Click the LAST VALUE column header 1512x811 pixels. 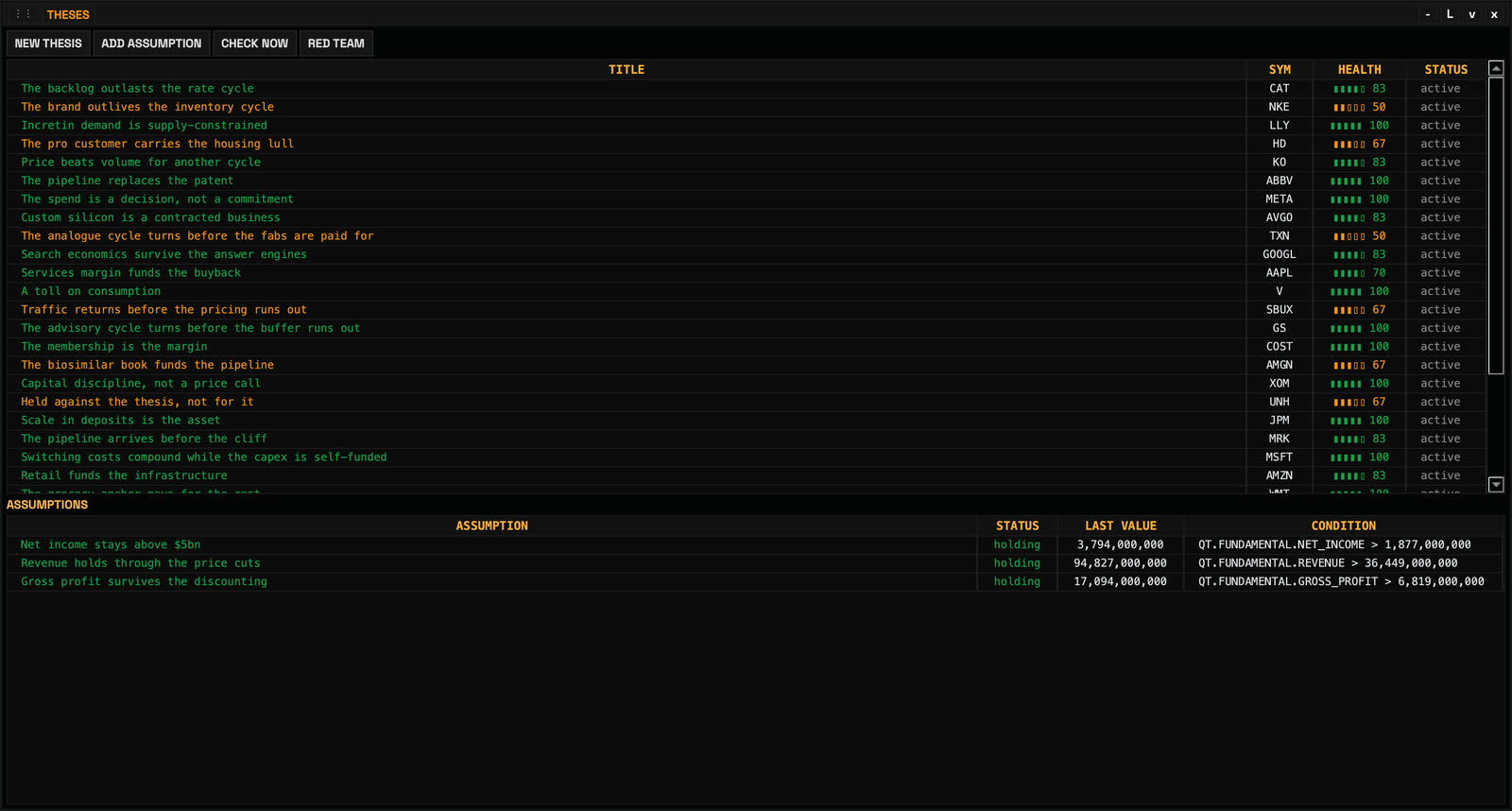1120,526
